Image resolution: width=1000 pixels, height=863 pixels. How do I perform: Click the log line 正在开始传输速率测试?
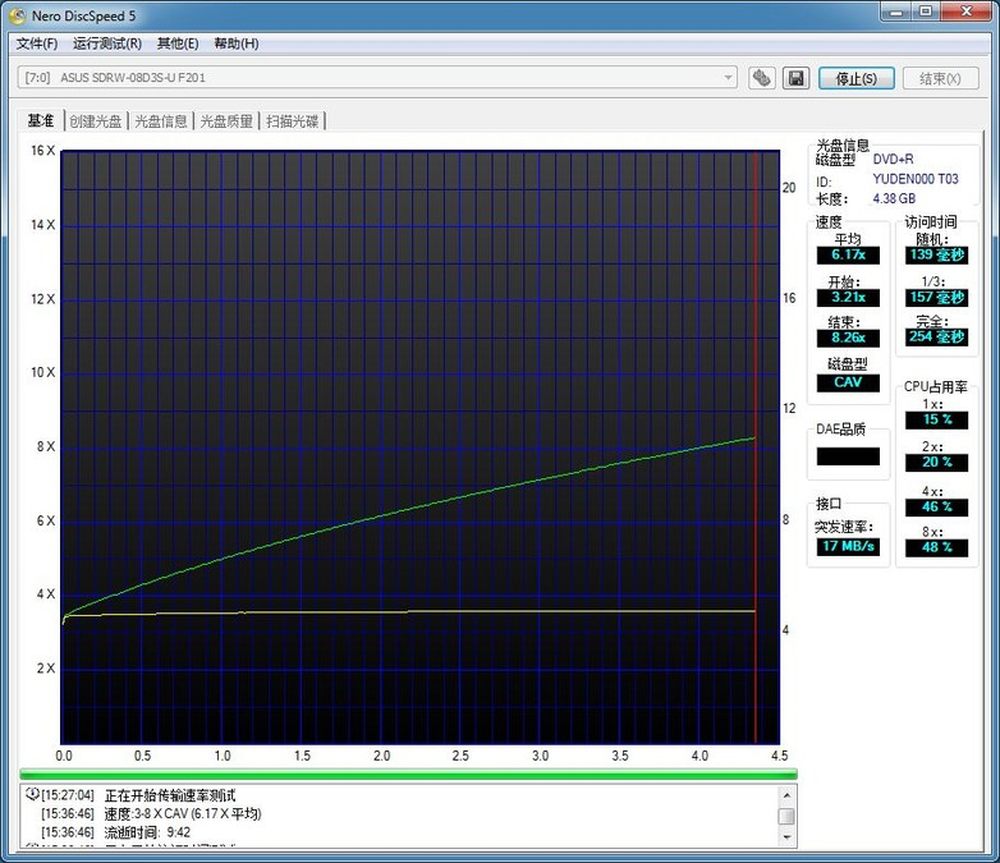pos(170,795)
